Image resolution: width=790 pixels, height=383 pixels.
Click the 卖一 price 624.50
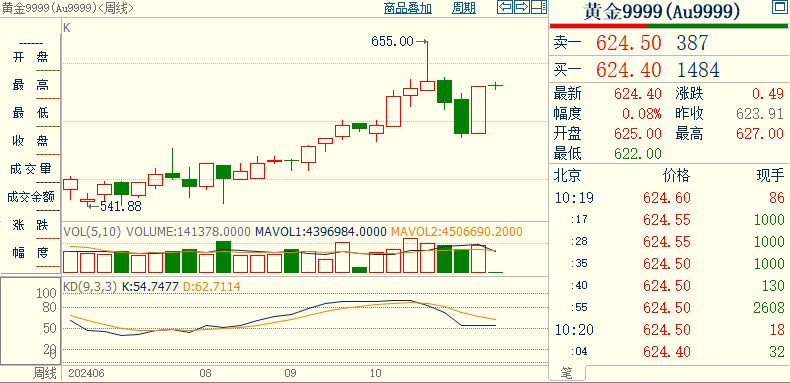pos(628,43)
